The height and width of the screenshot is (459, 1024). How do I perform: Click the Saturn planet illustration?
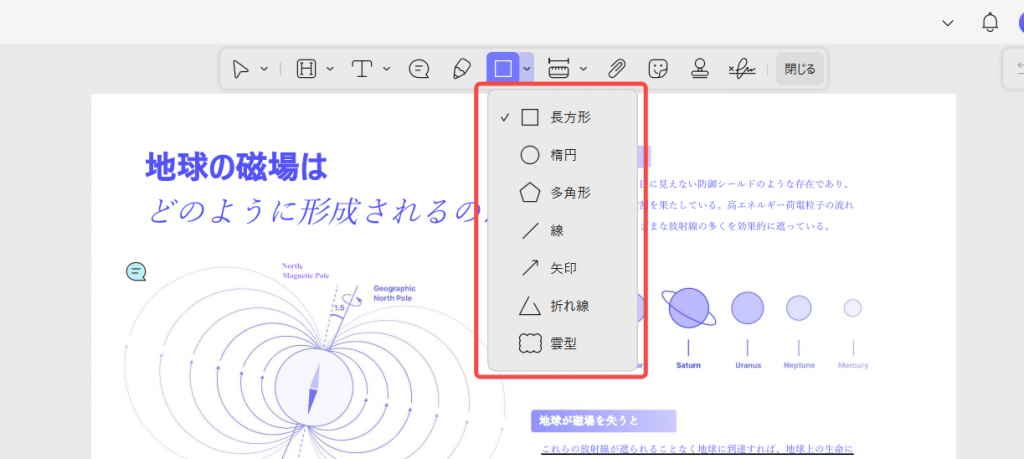(x=689, y=308)
